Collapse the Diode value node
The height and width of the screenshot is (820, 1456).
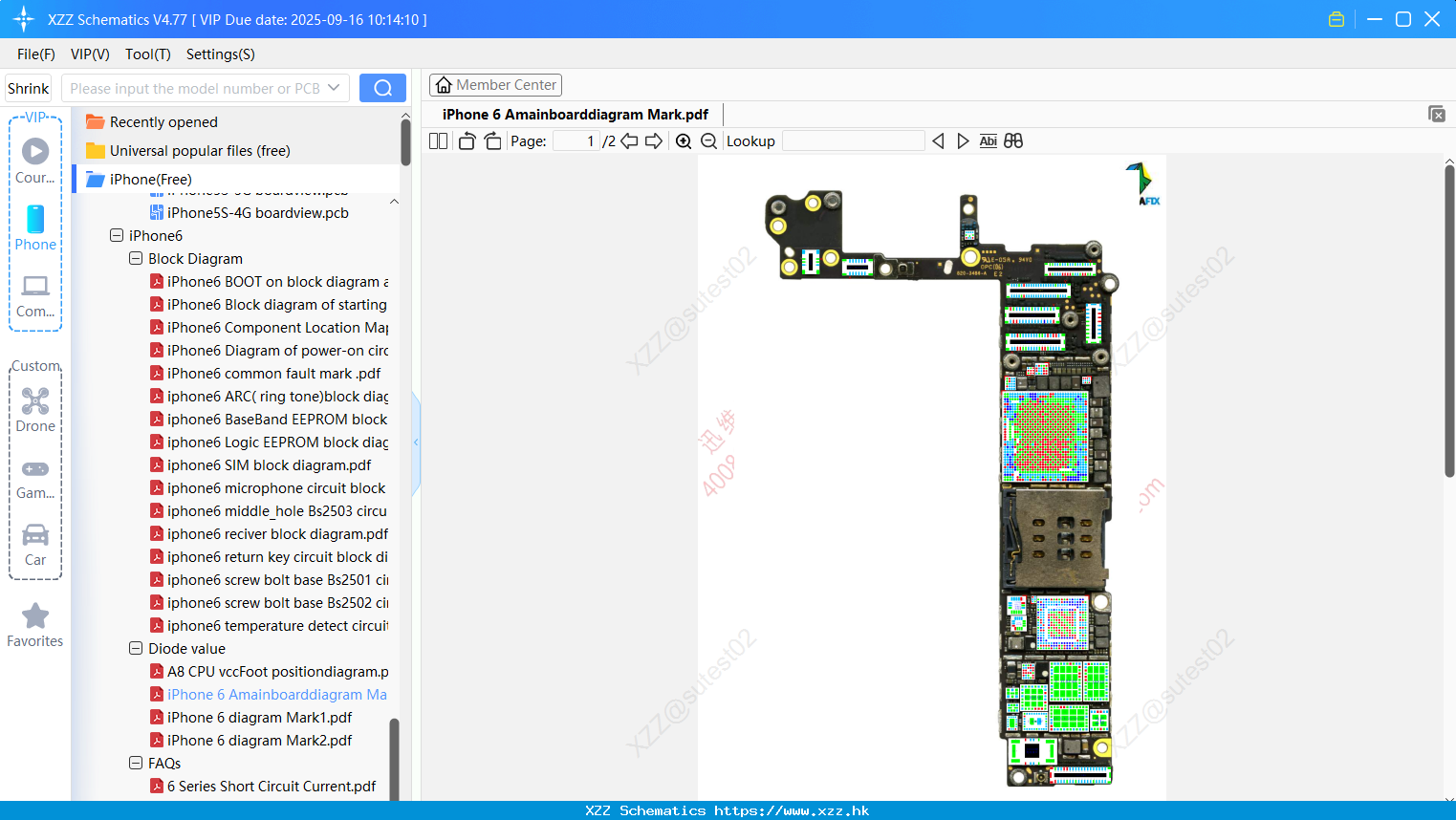(136, 648)
